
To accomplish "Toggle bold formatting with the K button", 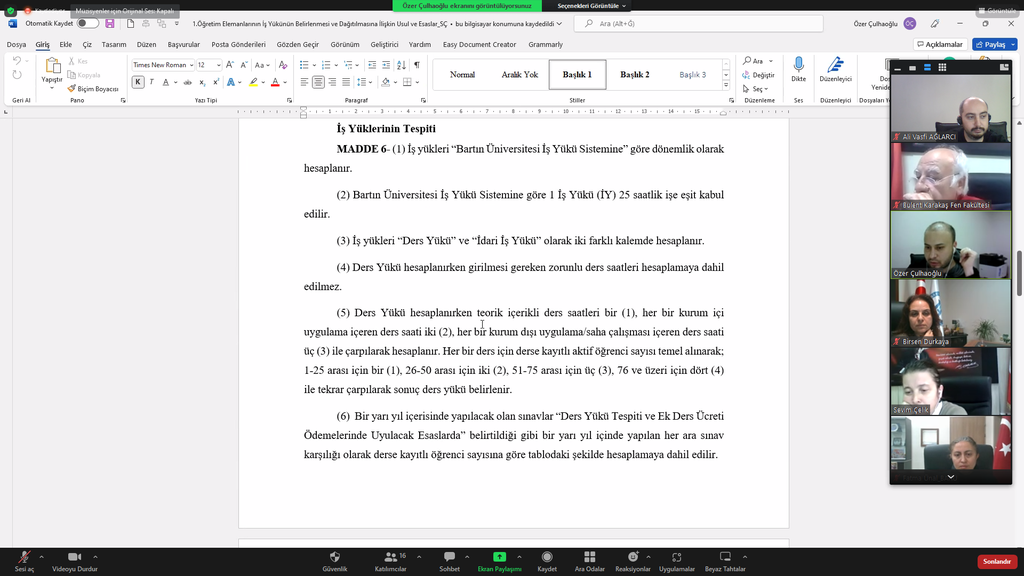I will point(138,82).
